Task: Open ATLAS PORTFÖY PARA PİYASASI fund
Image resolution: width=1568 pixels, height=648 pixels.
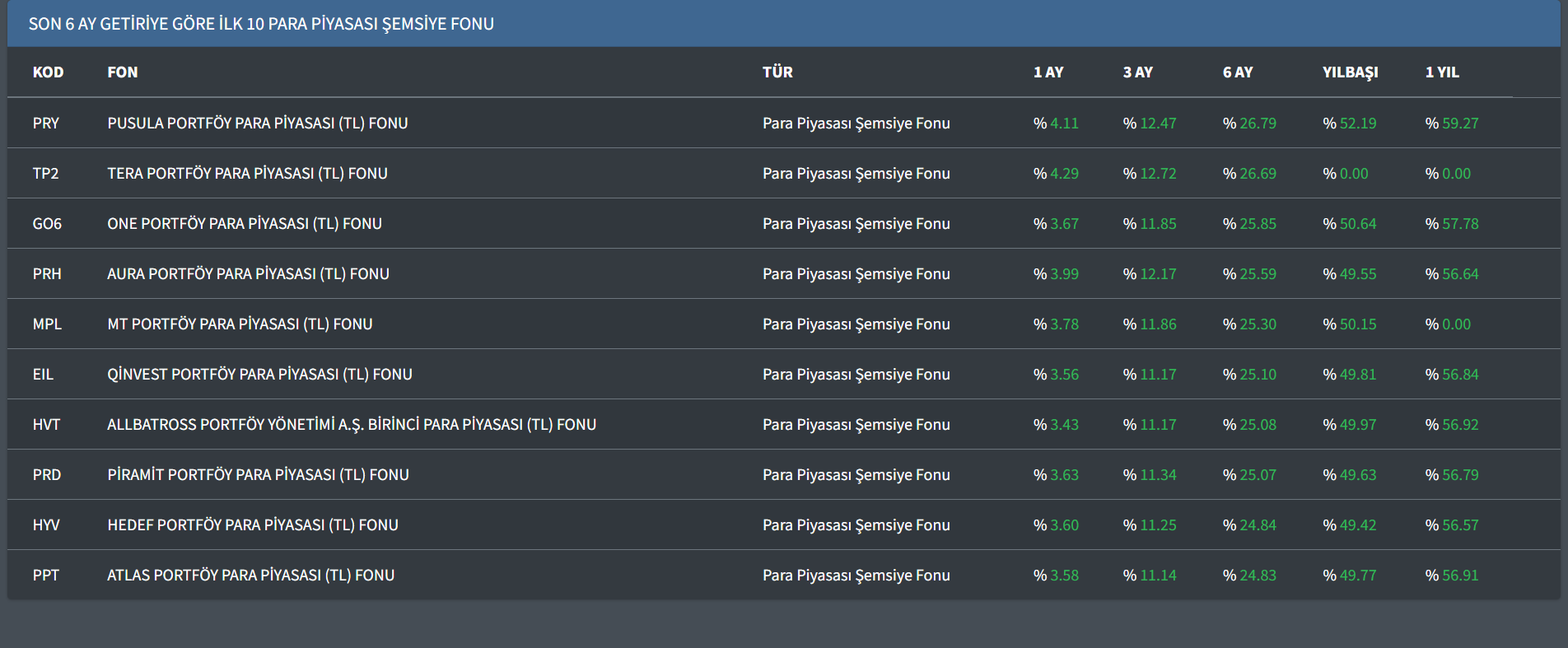Action: 250,576
